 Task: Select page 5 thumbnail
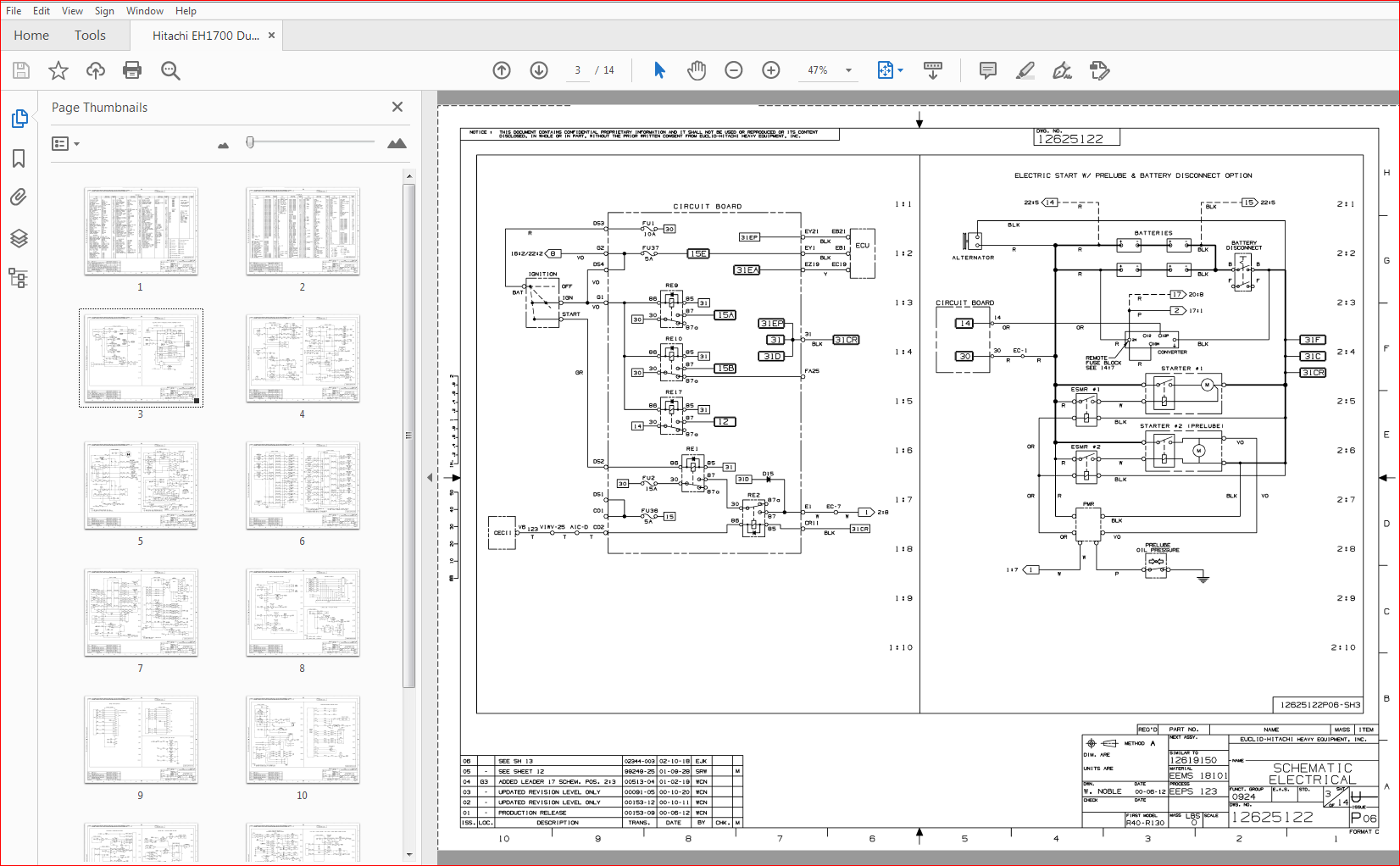[x=141, y=486]
